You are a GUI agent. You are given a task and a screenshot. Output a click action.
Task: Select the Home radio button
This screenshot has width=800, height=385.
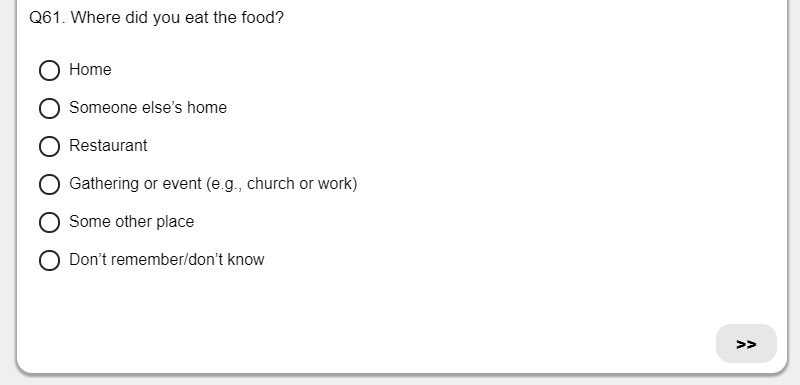(x=49, y=70)
